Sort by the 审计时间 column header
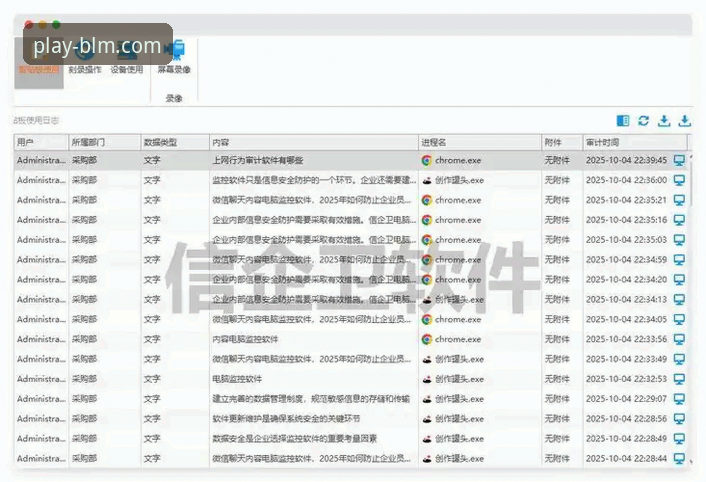The width and height of the screenshot is (706, 482). point(635,143)
